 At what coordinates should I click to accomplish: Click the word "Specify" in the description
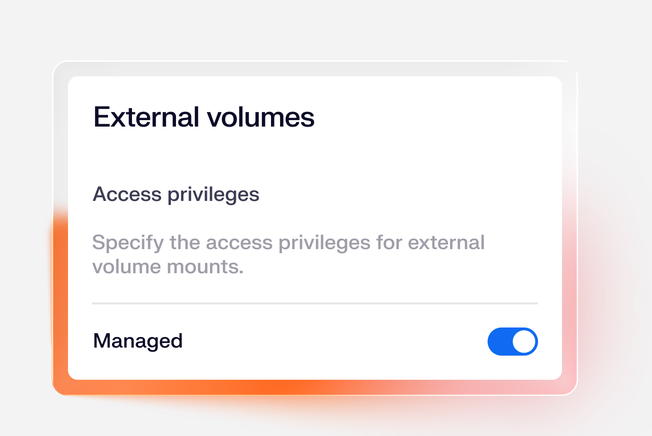[125, 243]
